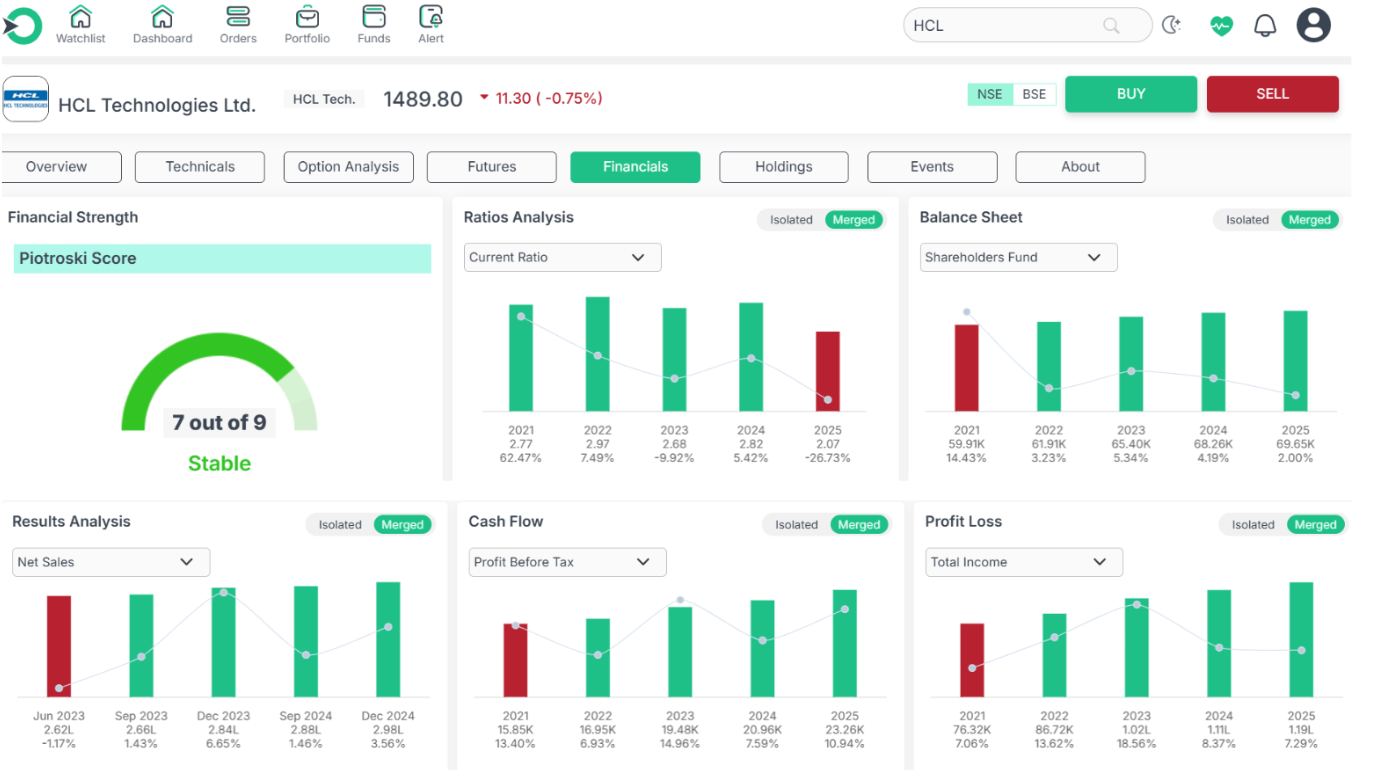Click the 2025 Total Income value 1.19L
Screen dimensions: 1385x777
pyautogui.click(x=1301, y=730)
